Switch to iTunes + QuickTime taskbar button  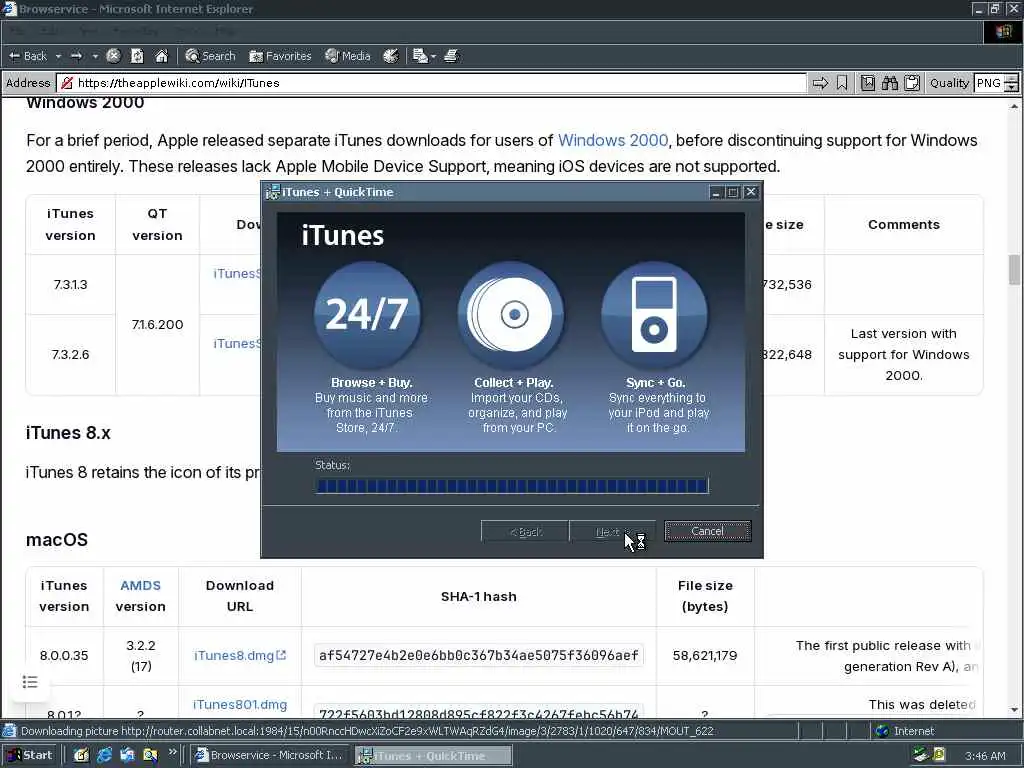[433, 756]
